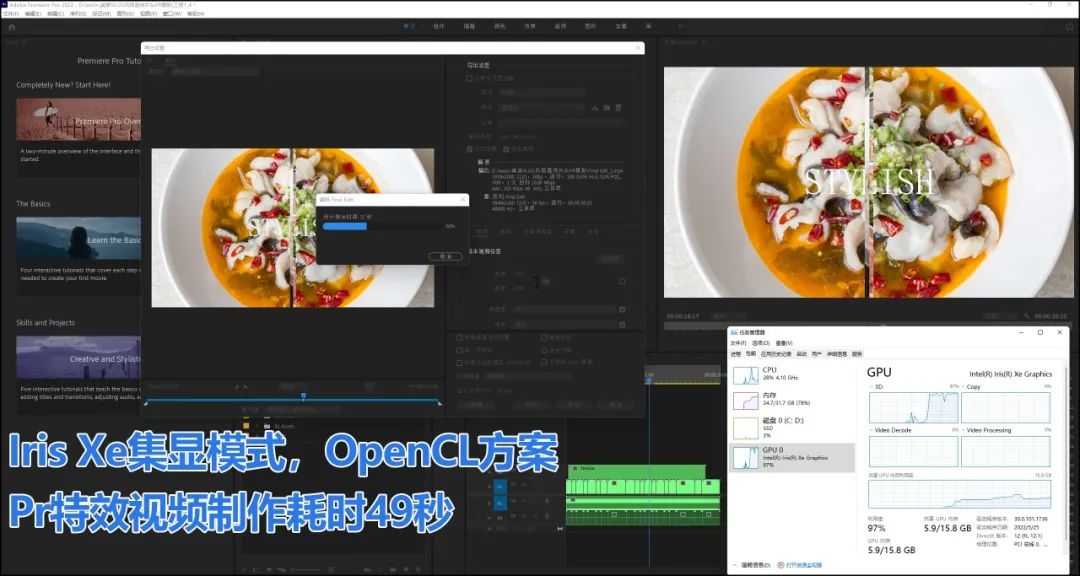The height and width of the screenshot is (576, 1080).
Task: Switch to the 启动 tab in Task Manager
Action: click(802, 354)
